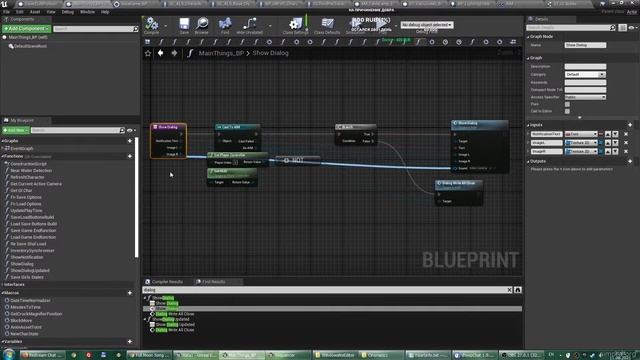Toggle view options eye in My Blueprint
Image resolution: width=640 pixels, height=360 pixels.
[x=131, y=130]
